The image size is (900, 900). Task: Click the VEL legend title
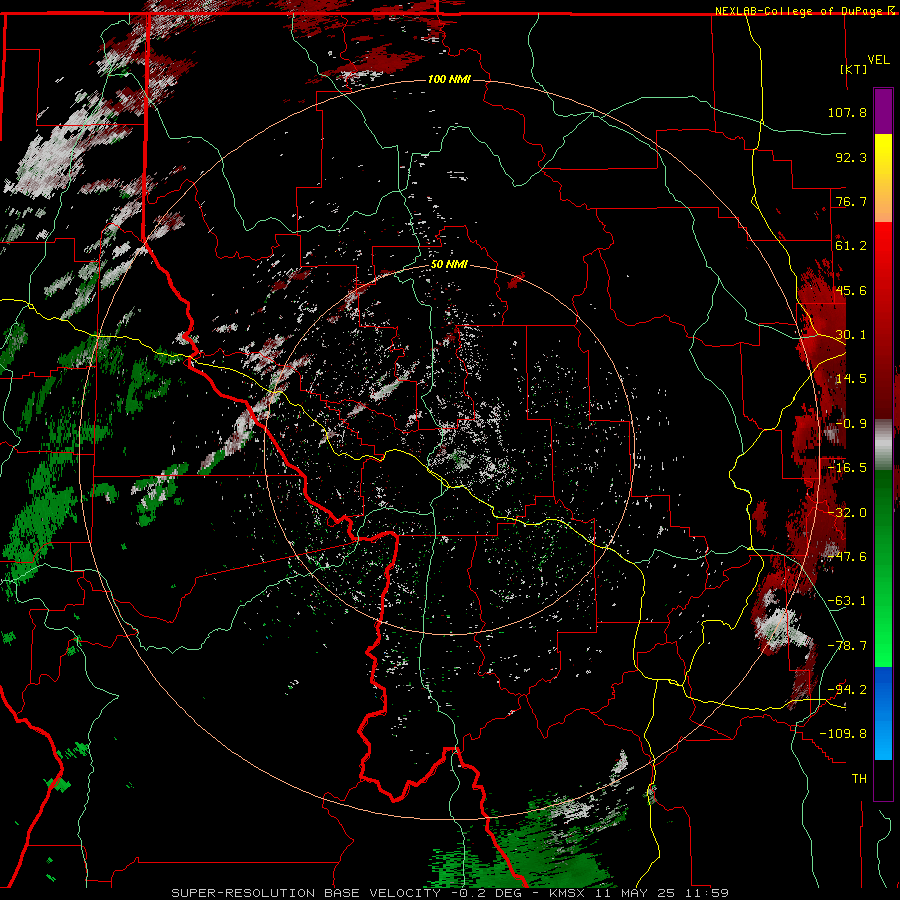pos(878,60)
